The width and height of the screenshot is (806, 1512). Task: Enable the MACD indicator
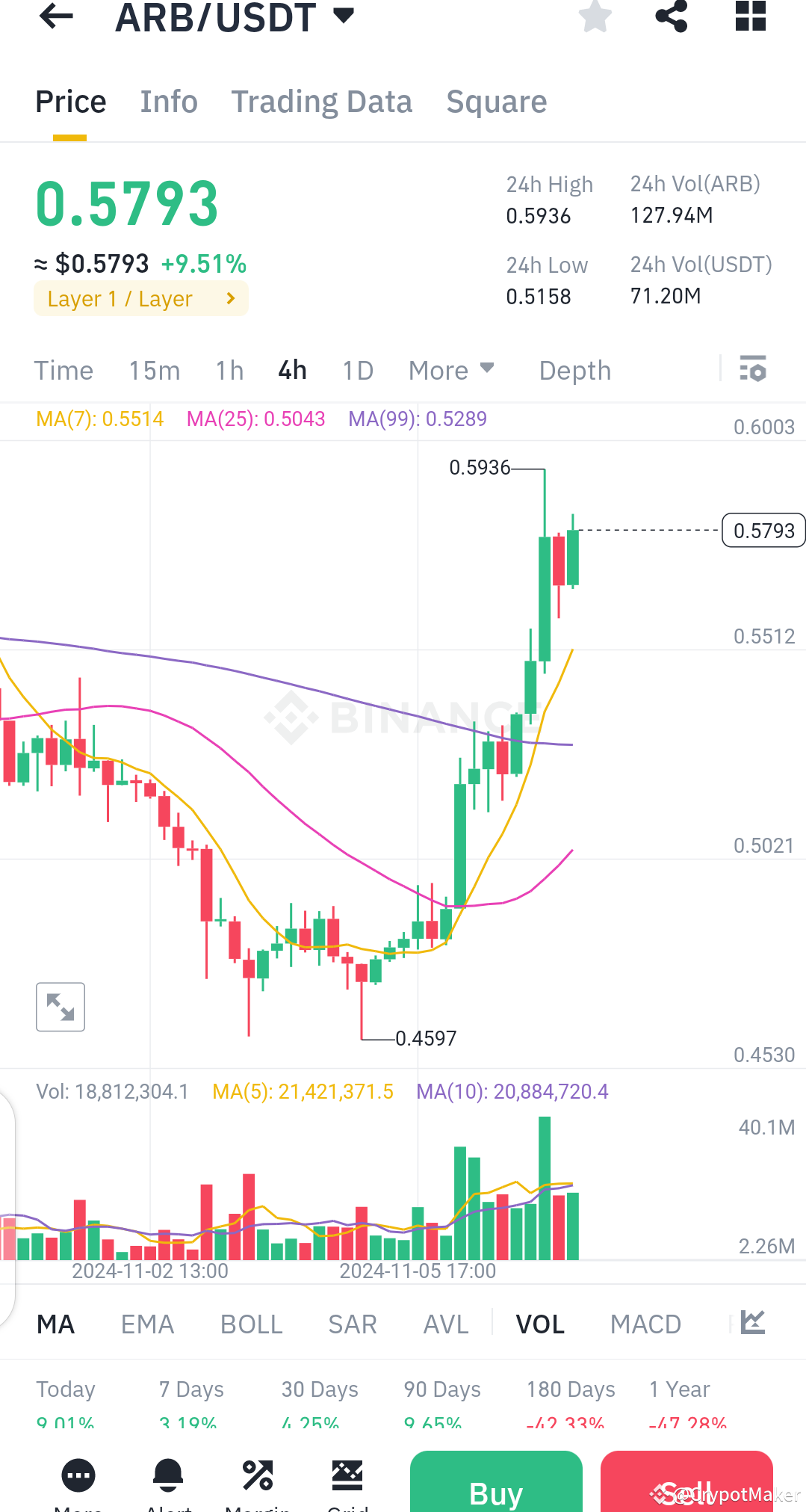point(645,1324)
